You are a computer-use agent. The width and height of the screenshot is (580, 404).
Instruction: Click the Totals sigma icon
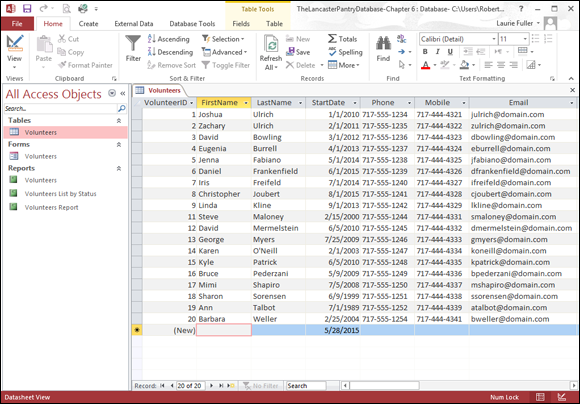(332, 38)
